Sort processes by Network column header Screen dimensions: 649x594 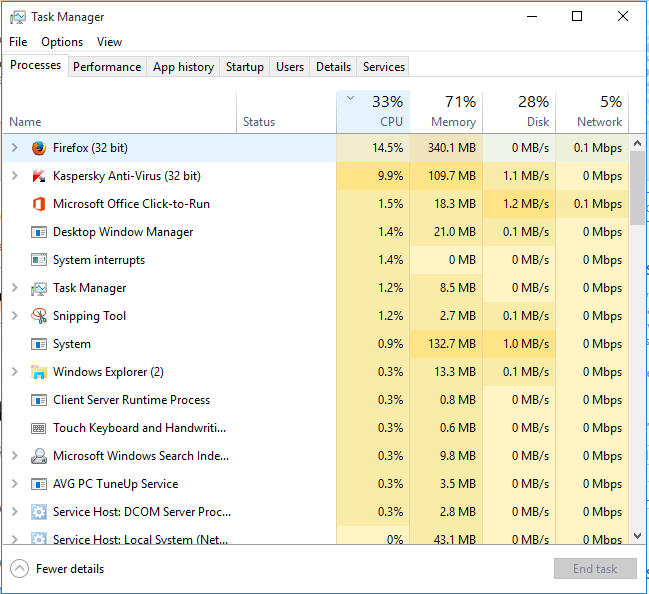click(x=592, y=112)
